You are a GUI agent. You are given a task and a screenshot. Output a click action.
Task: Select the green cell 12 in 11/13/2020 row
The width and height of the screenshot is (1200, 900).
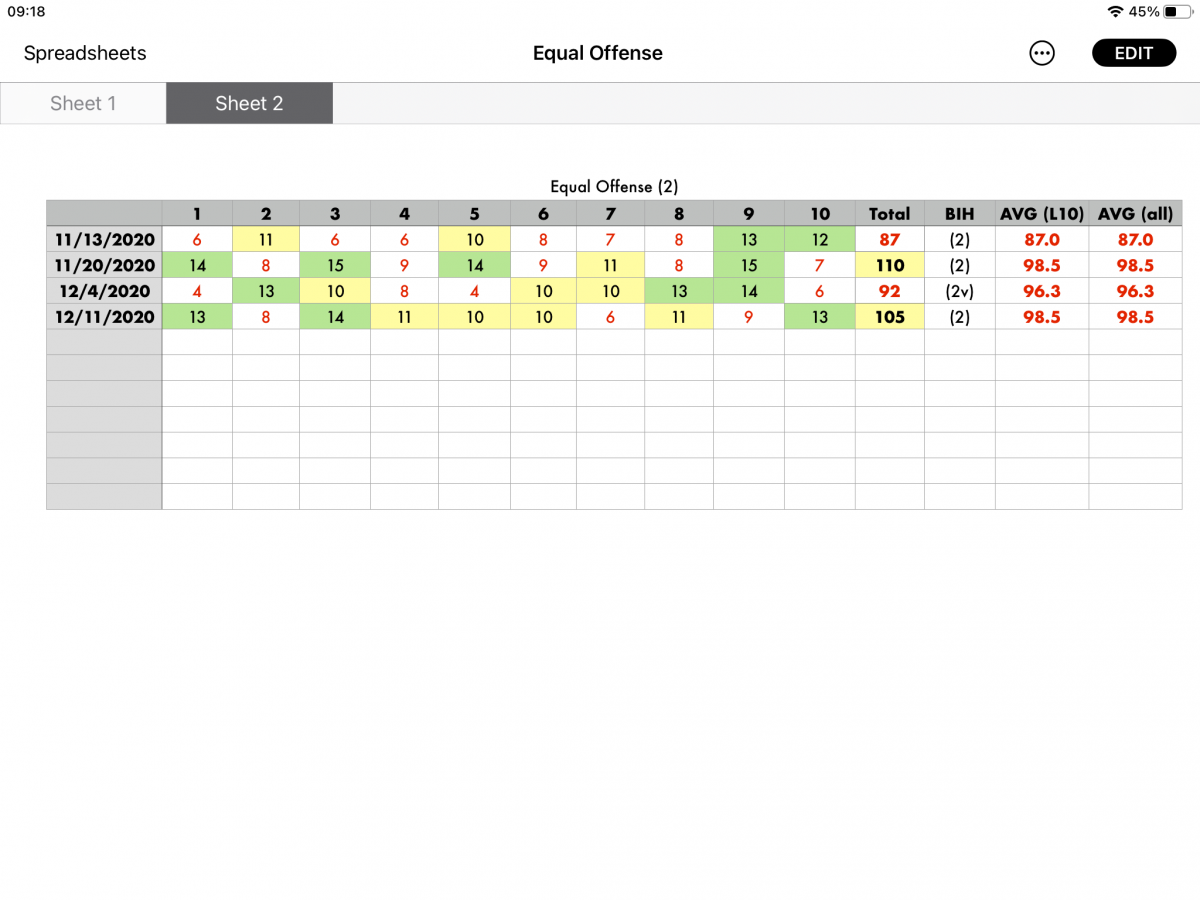click(819, 240)
